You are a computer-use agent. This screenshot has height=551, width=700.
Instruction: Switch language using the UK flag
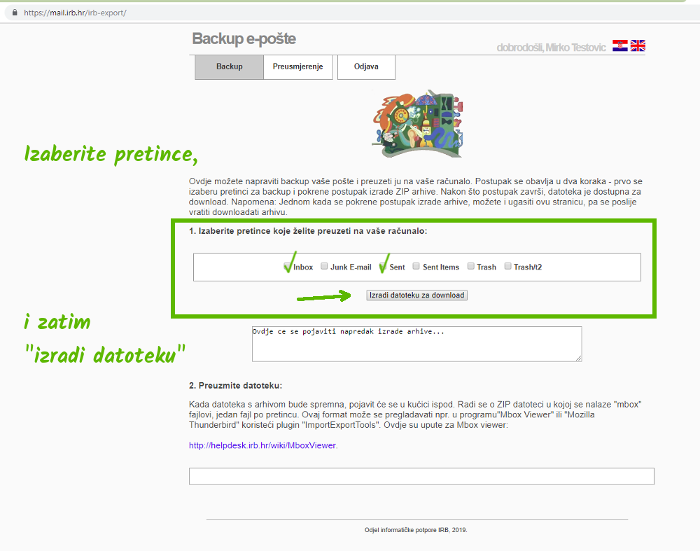pos(638,46)
